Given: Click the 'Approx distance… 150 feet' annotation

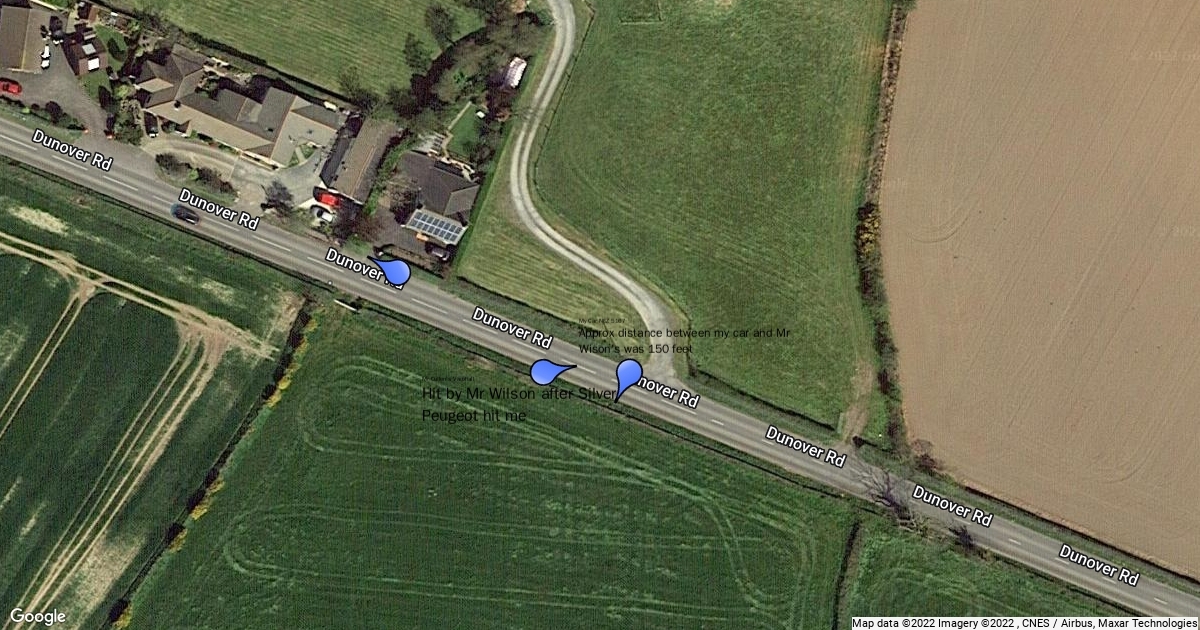Looking at the screenshot, I should click(x=692, y=340).
